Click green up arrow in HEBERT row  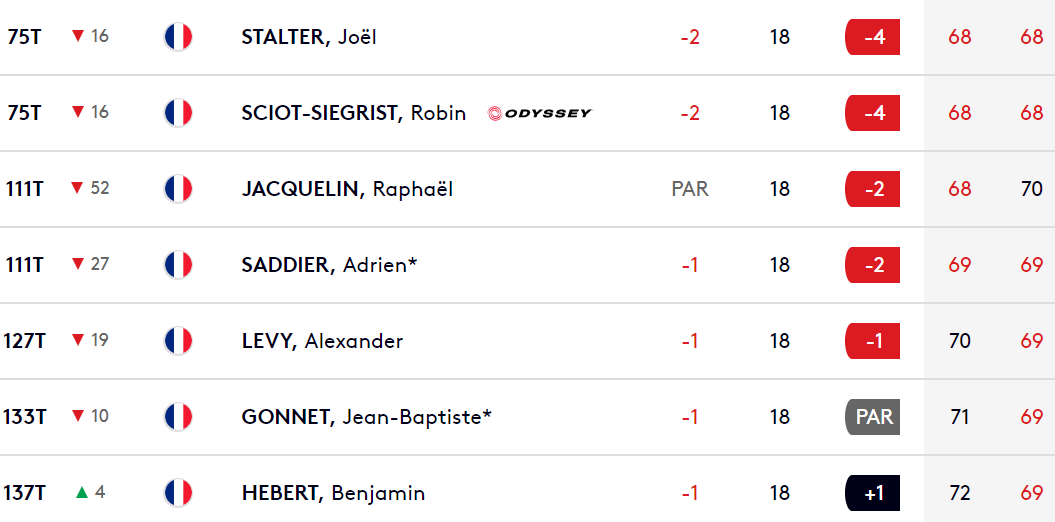click(82, 492)
